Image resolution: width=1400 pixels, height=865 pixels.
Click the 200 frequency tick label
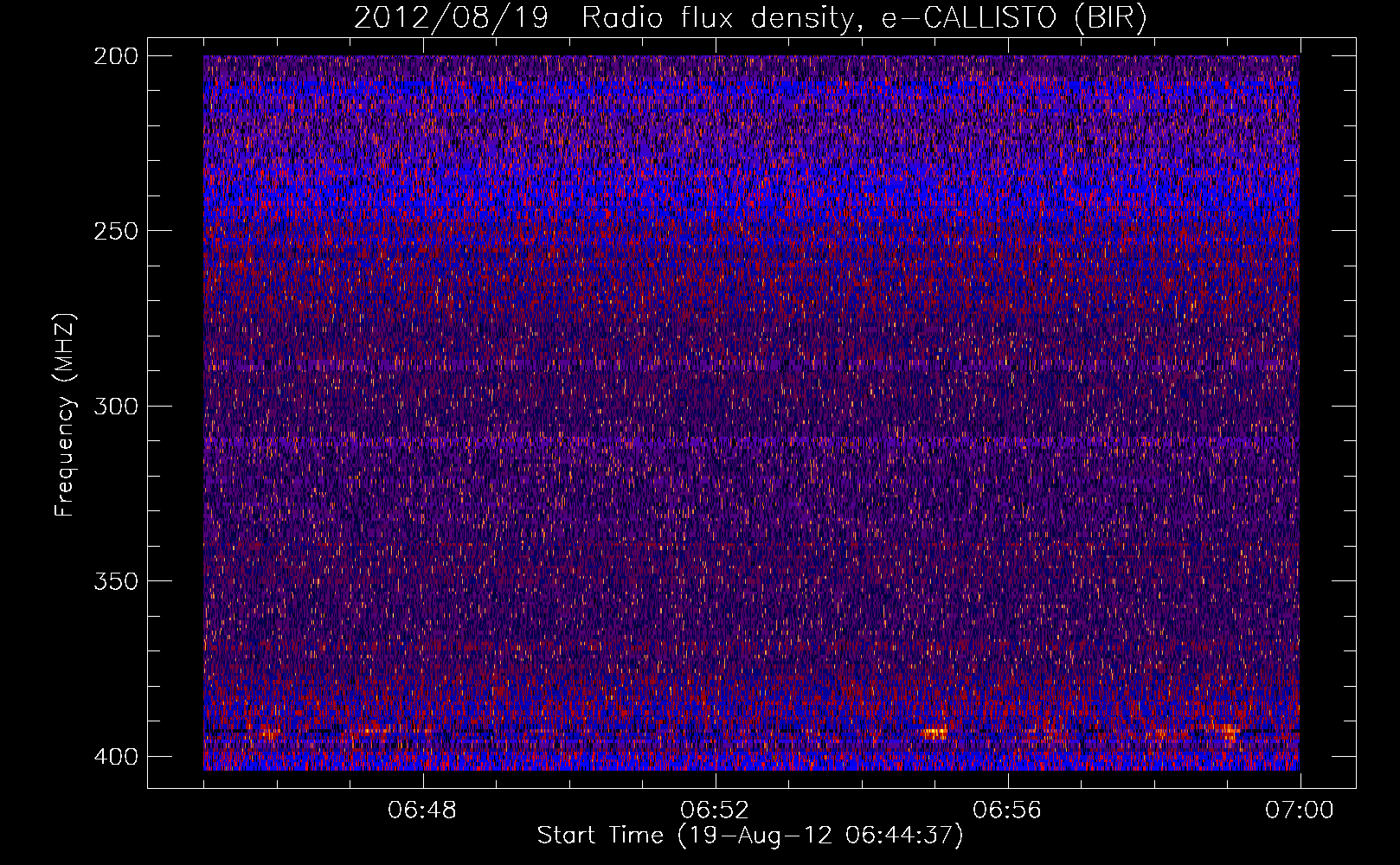(x=115, y=55)
